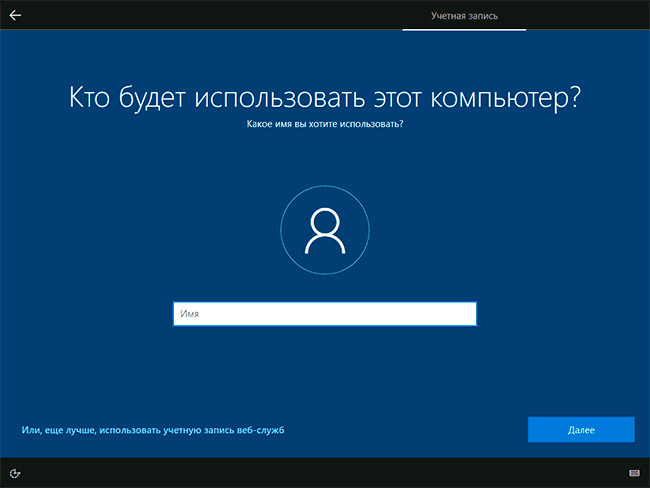Select the Учетная запись tab

(x=464, y=16)
